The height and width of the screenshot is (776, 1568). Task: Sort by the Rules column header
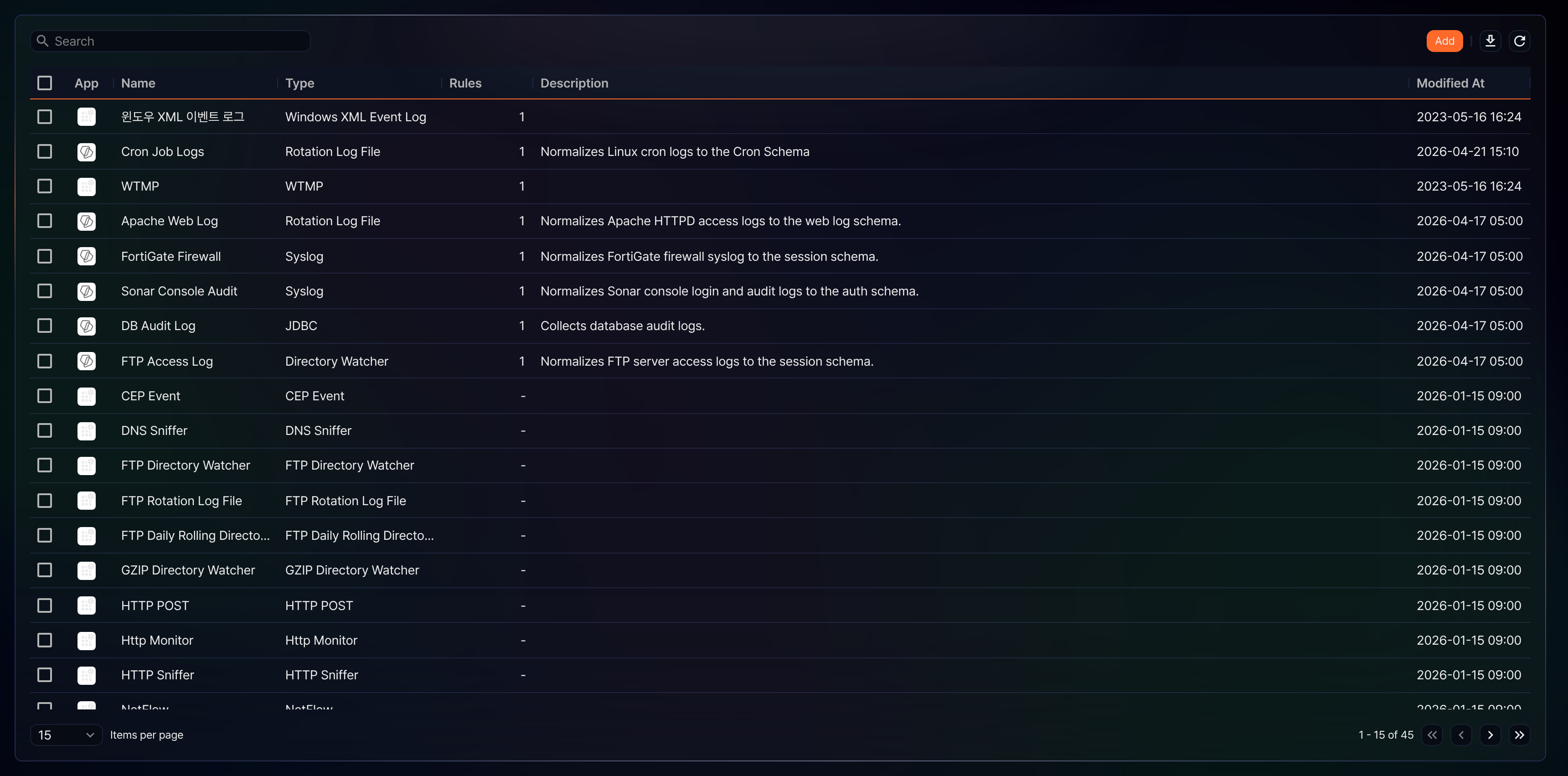(x=465, y=83)
